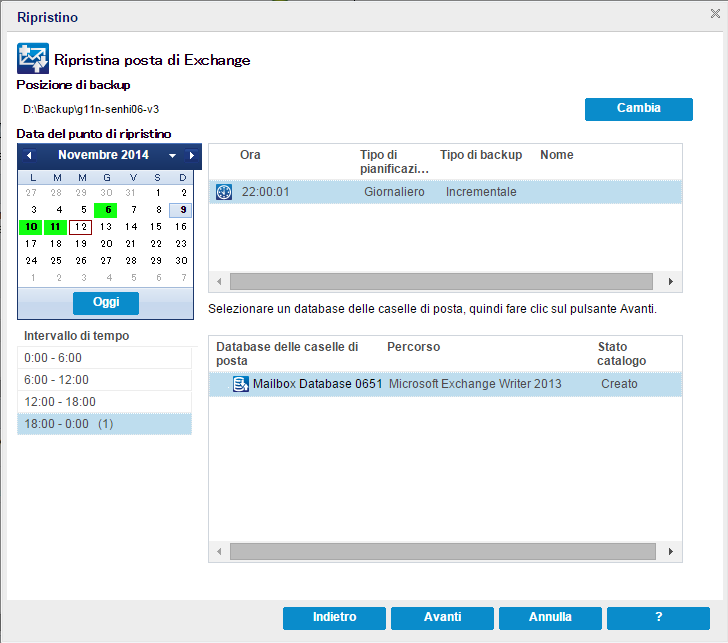Select the 0:00 - 6:00 time interval
The width and height of the screenshot is (728, 643).
[x=104, y=358]
